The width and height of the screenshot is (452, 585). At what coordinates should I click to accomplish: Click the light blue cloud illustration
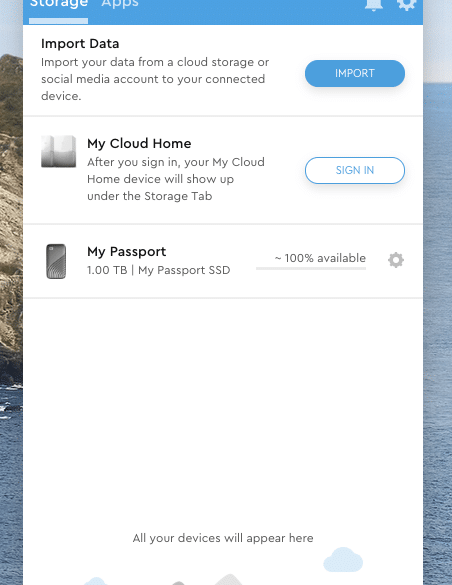[343, 560]
